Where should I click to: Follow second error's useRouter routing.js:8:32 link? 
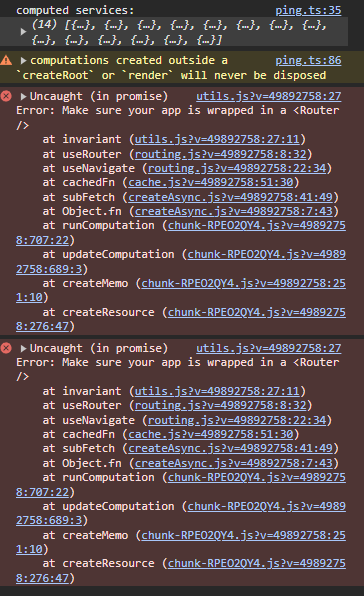[220, 405]
